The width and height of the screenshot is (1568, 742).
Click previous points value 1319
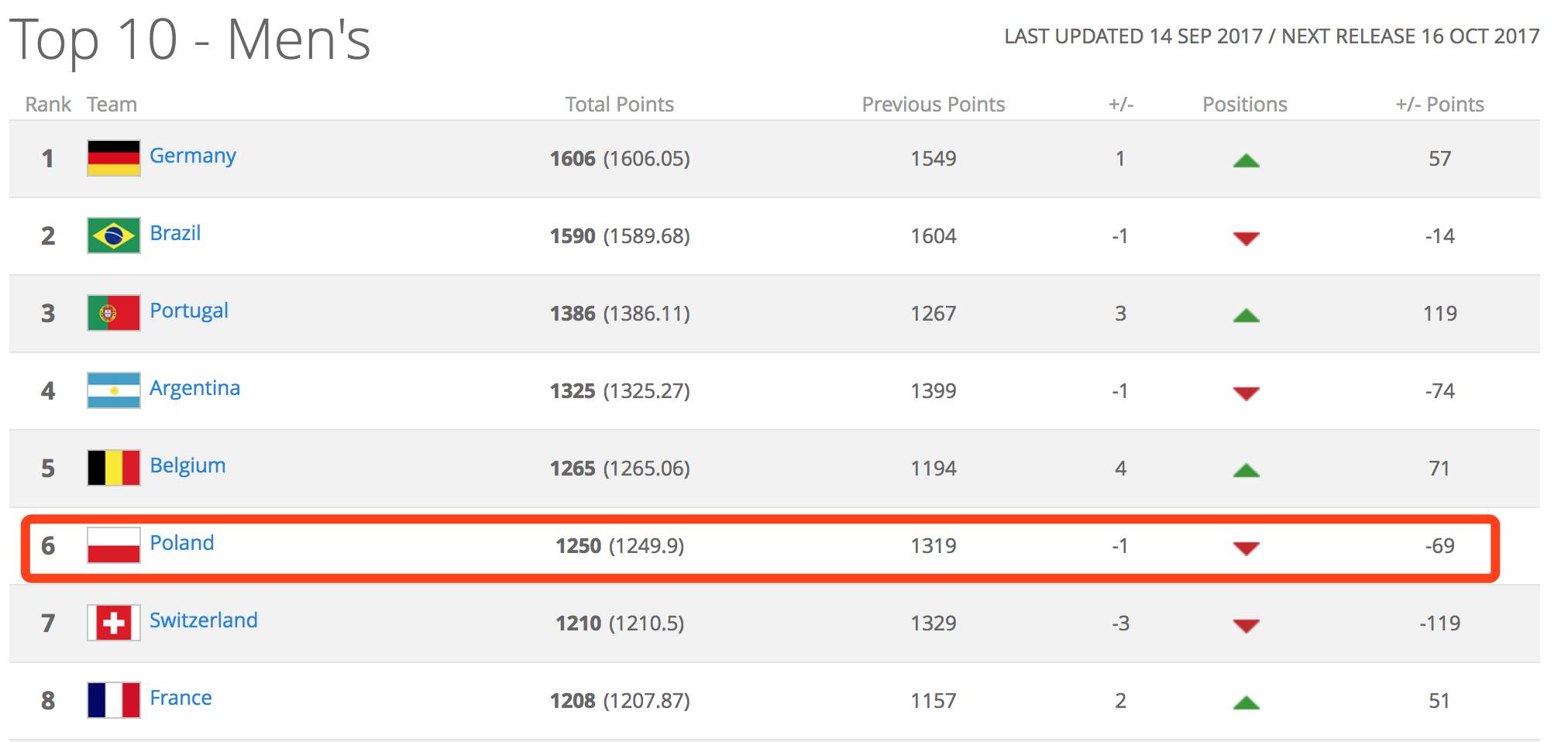click(934, 546)
